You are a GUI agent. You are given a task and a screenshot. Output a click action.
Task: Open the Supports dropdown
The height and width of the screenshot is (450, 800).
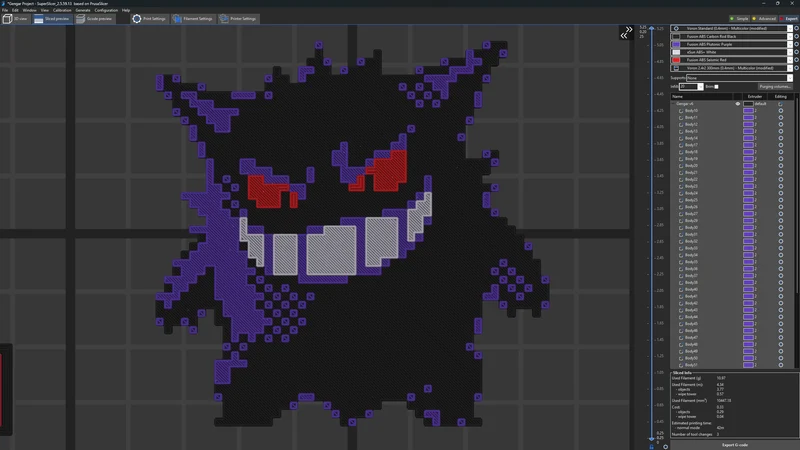pos(739,78)
